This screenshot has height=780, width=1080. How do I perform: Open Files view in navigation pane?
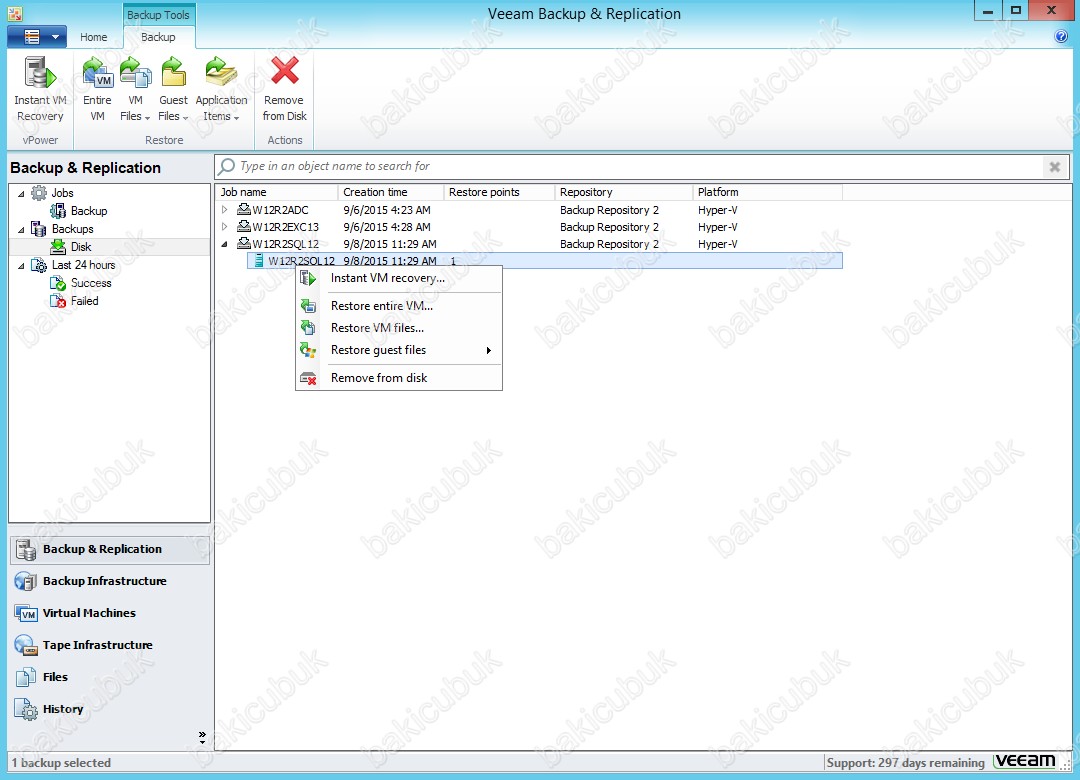110,677
